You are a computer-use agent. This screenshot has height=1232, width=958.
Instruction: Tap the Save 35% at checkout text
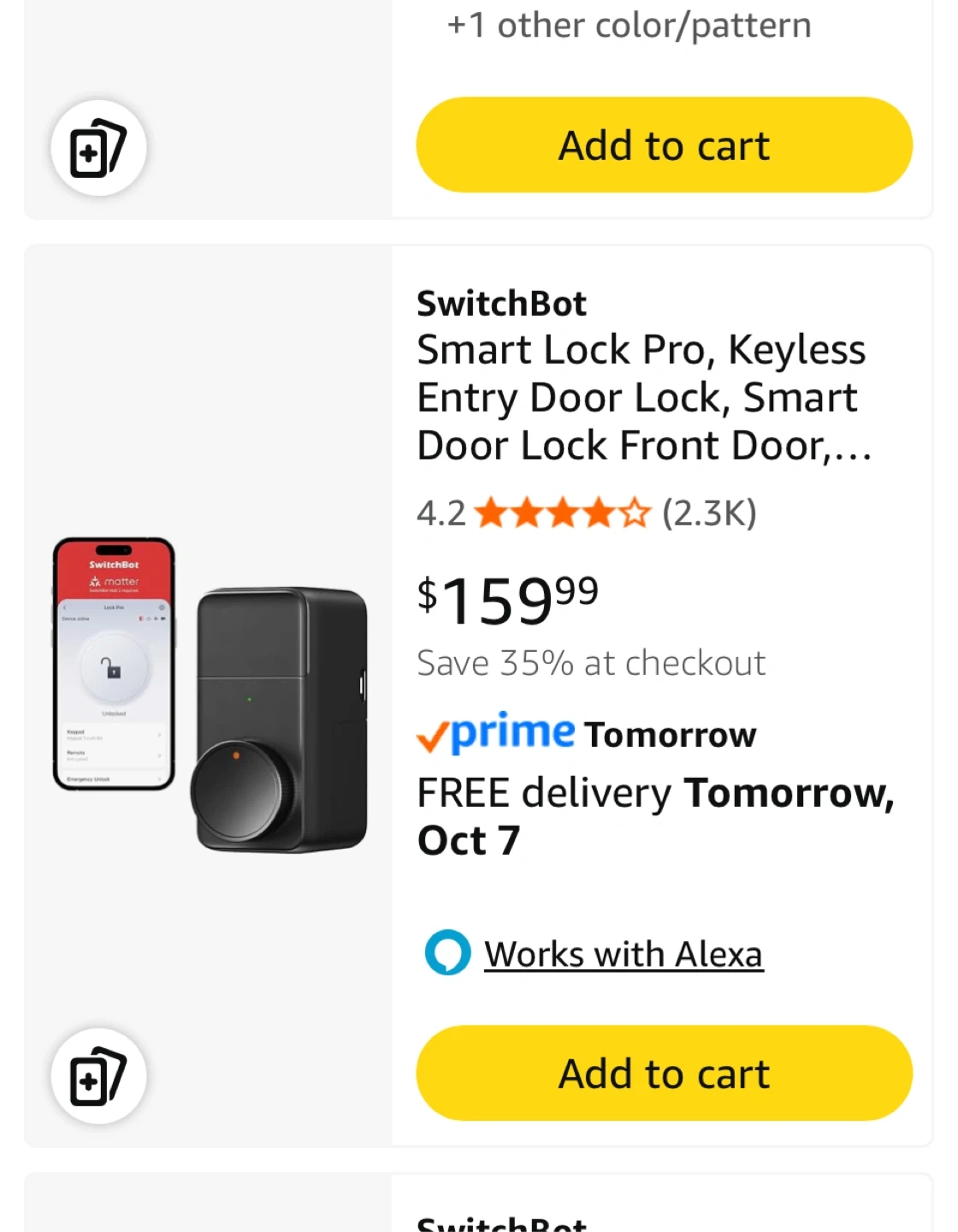[x=591, y=663]
